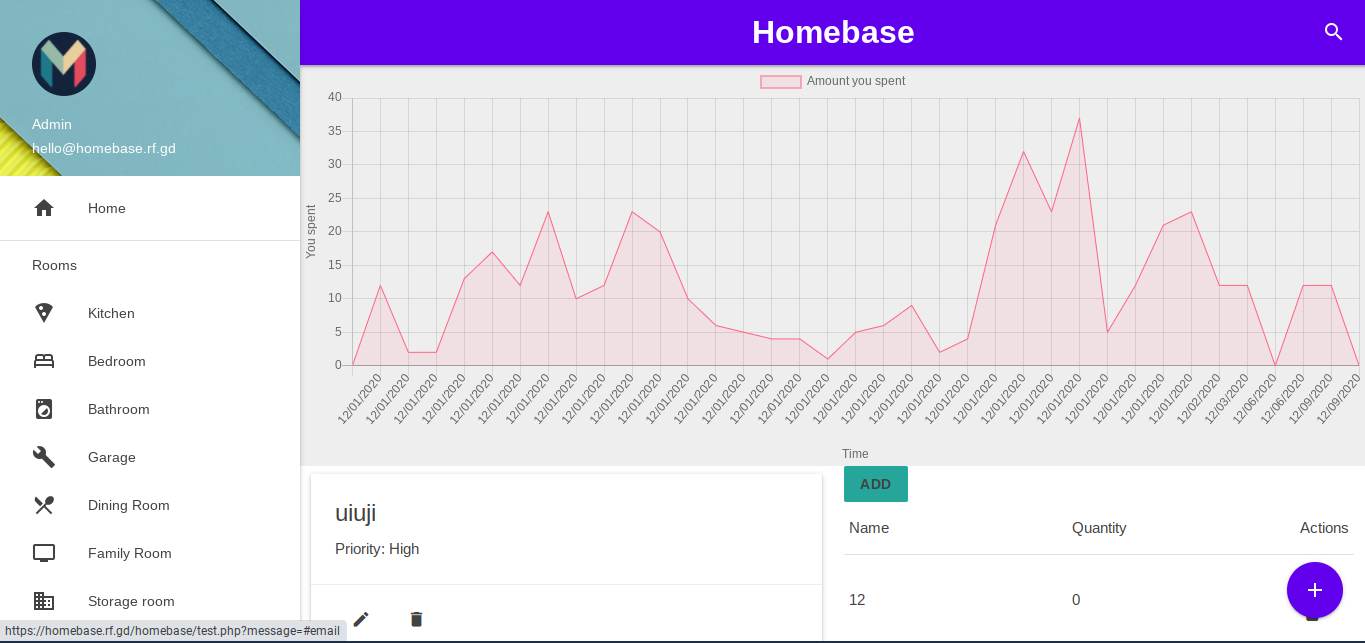Click the hello@homebase.rf.gd email
Viewport: 1365px width, 643px height.
[x=104, y=148]
